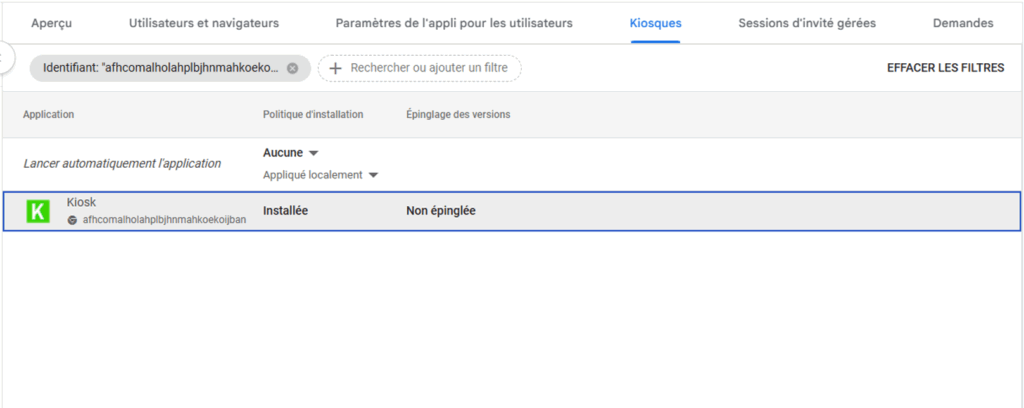The height and width of the screenshot is (408, 1024).
Task: Switch to the Demandes tab
Action: (x=963, y=23)
